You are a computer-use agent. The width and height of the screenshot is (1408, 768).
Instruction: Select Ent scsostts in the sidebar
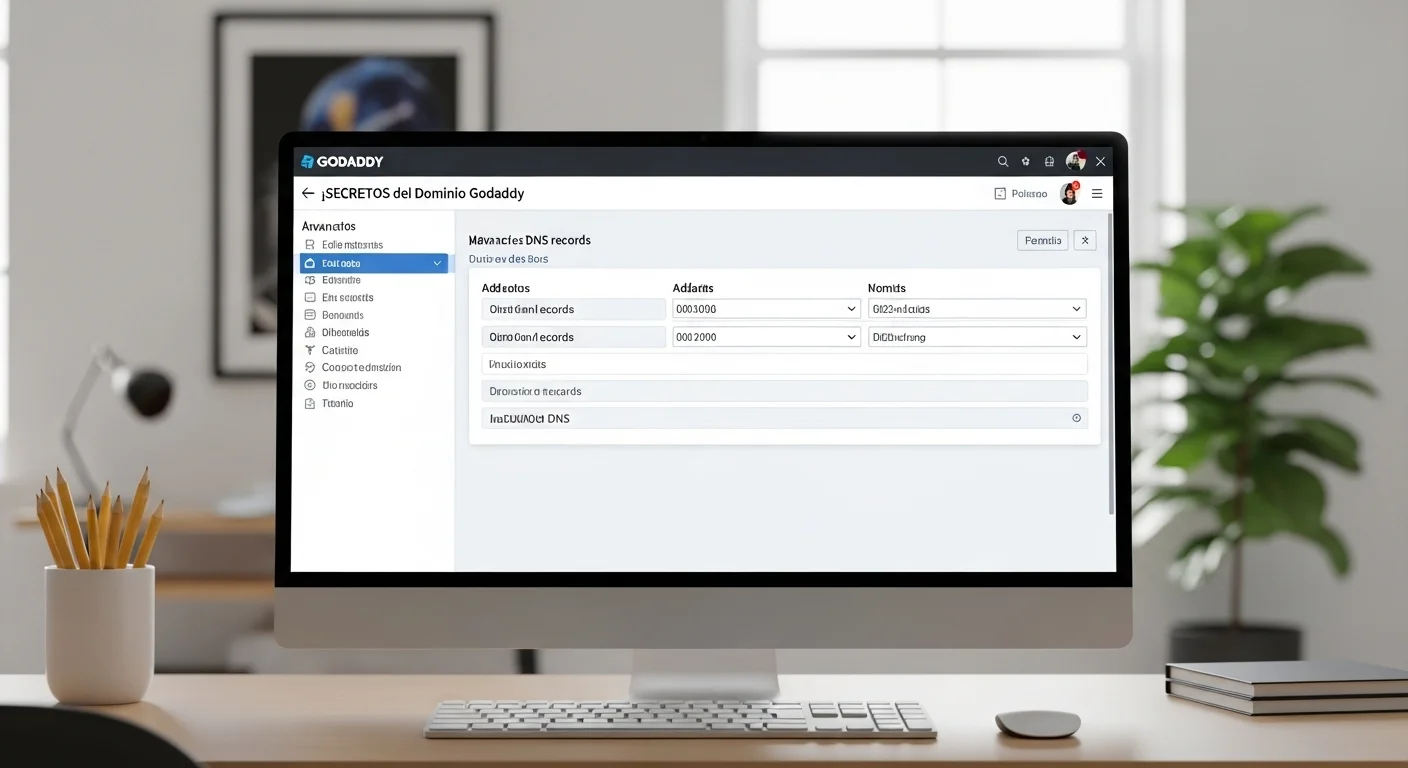click(347, 297)
